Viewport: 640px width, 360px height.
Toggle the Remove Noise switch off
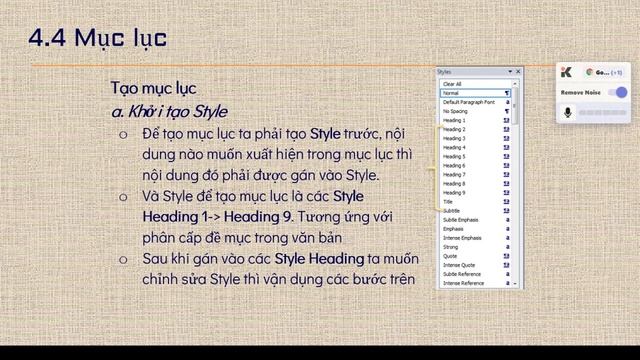point(618,92)
